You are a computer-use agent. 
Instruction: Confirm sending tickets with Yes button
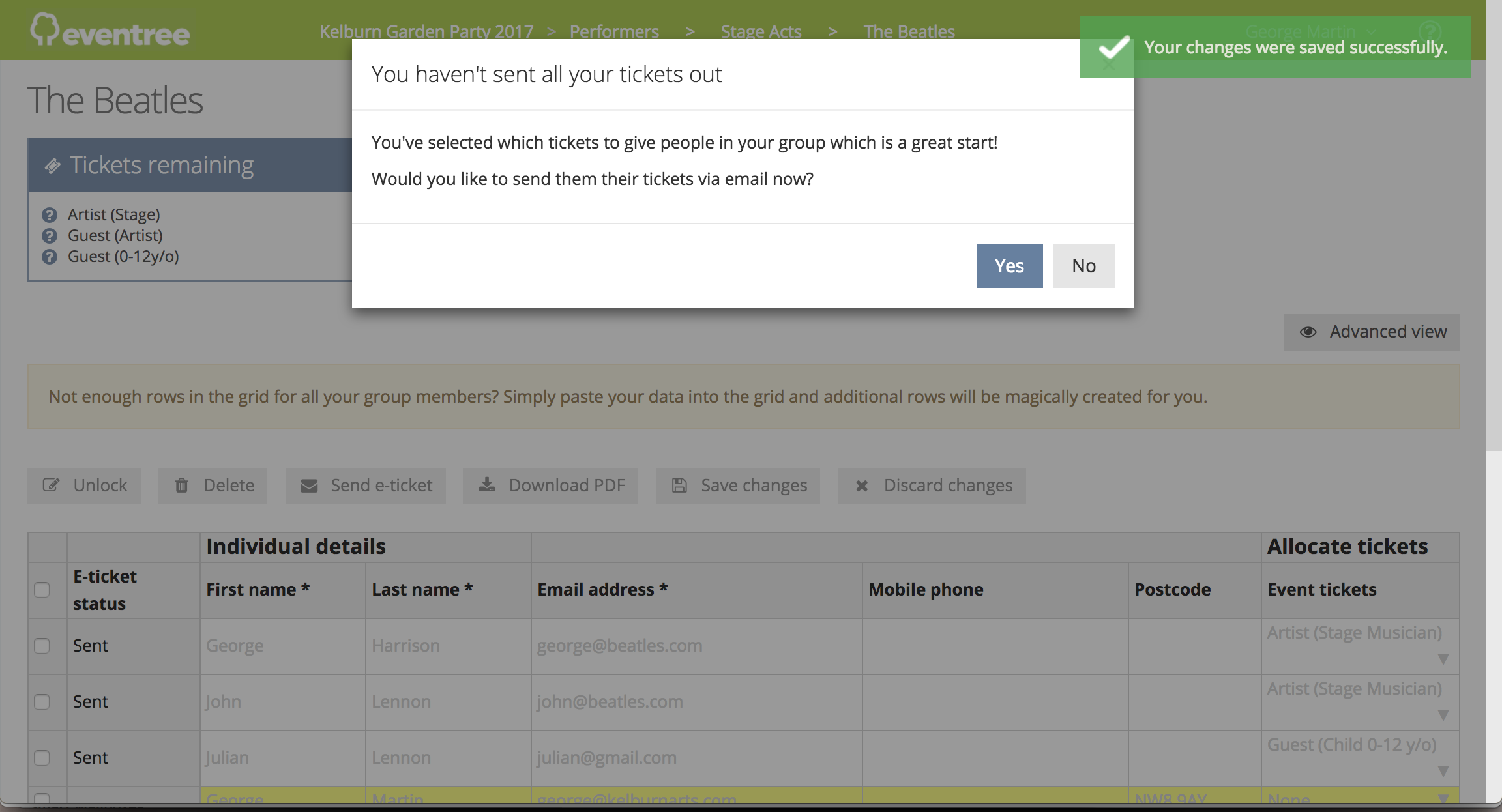(x=1009, y=266)
